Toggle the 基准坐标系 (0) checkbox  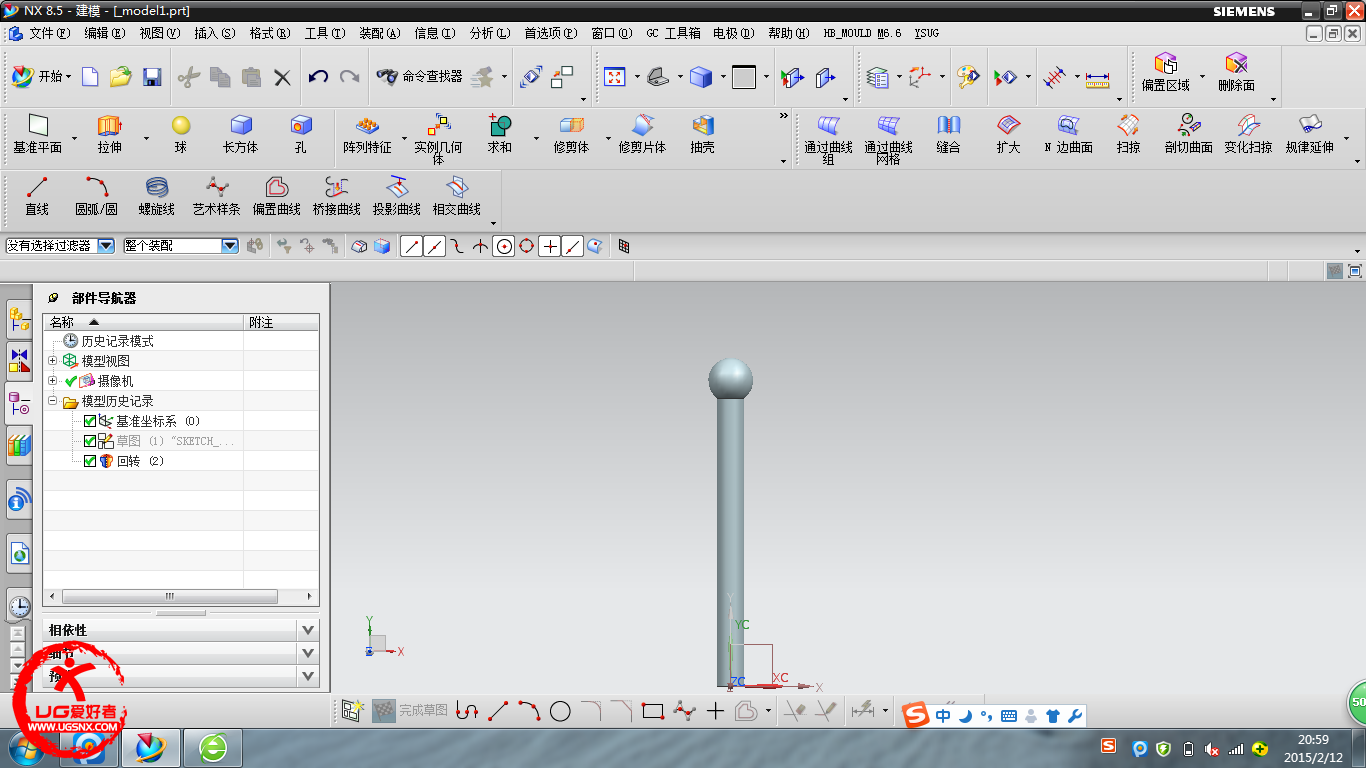pyautogui.click(x=90, y=421)
